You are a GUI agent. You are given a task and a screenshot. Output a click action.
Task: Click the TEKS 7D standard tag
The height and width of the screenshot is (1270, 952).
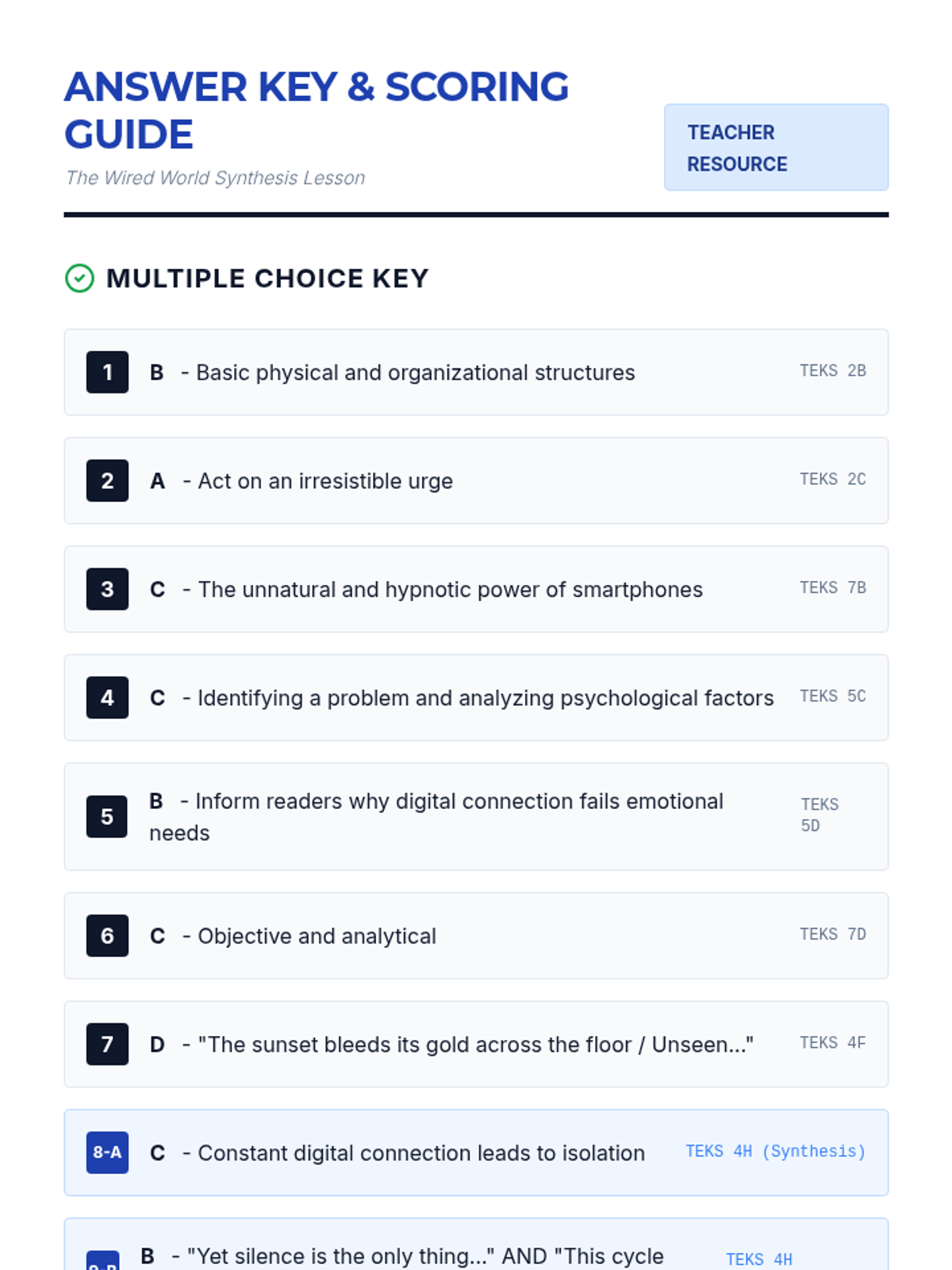pos(832,934)
